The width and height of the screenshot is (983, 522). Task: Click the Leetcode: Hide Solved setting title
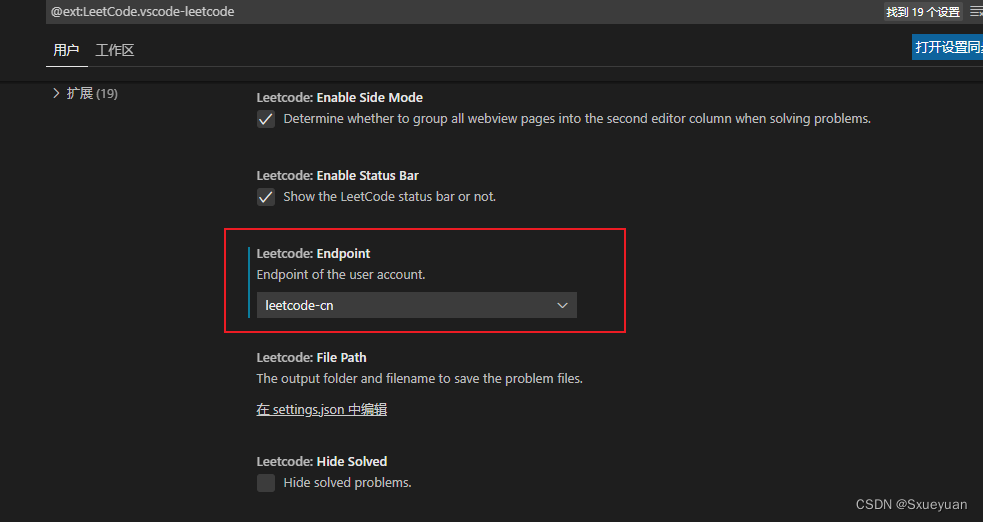322,461
